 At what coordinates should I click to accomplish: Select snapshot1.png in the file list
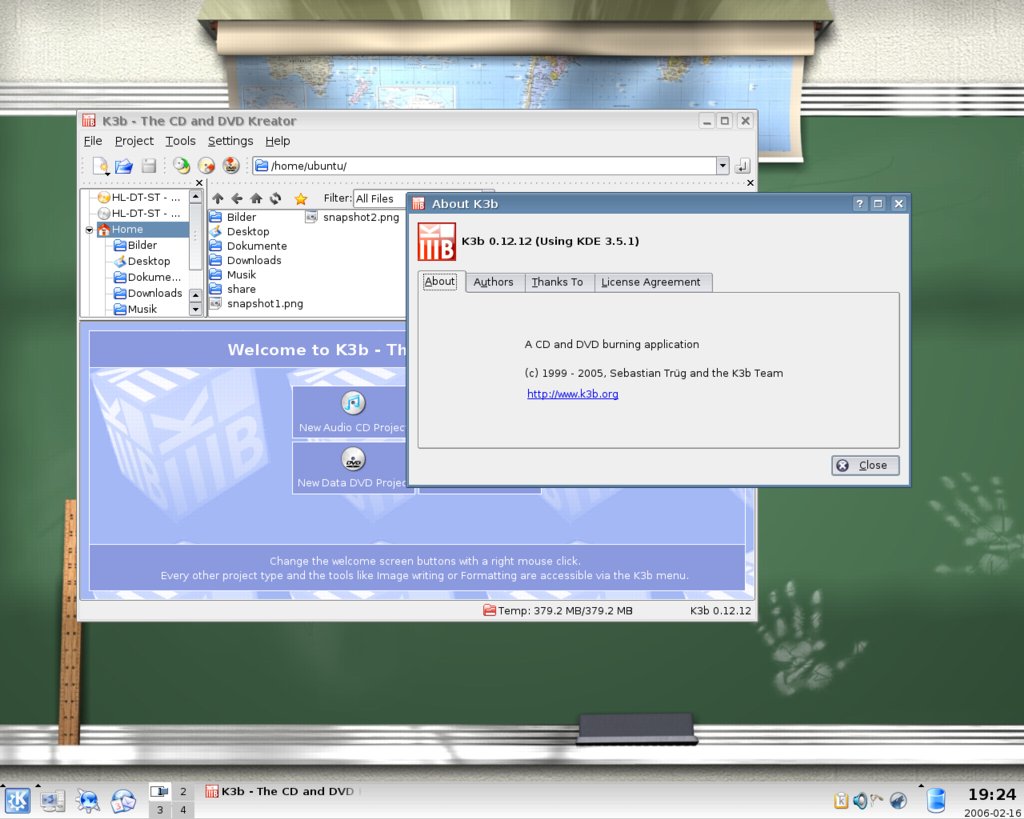click(256, 304)
